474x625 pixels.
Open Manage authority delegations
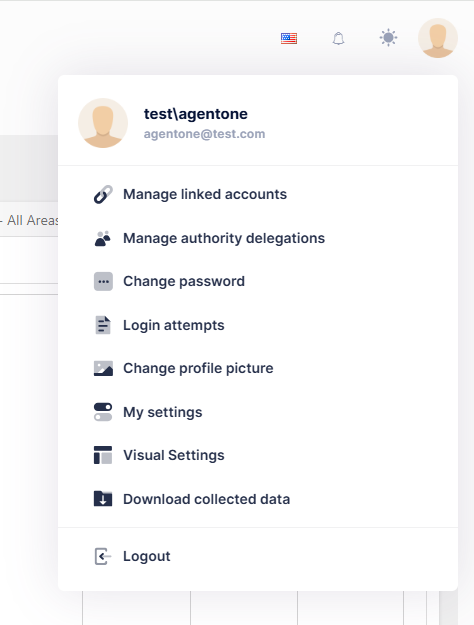224,238
